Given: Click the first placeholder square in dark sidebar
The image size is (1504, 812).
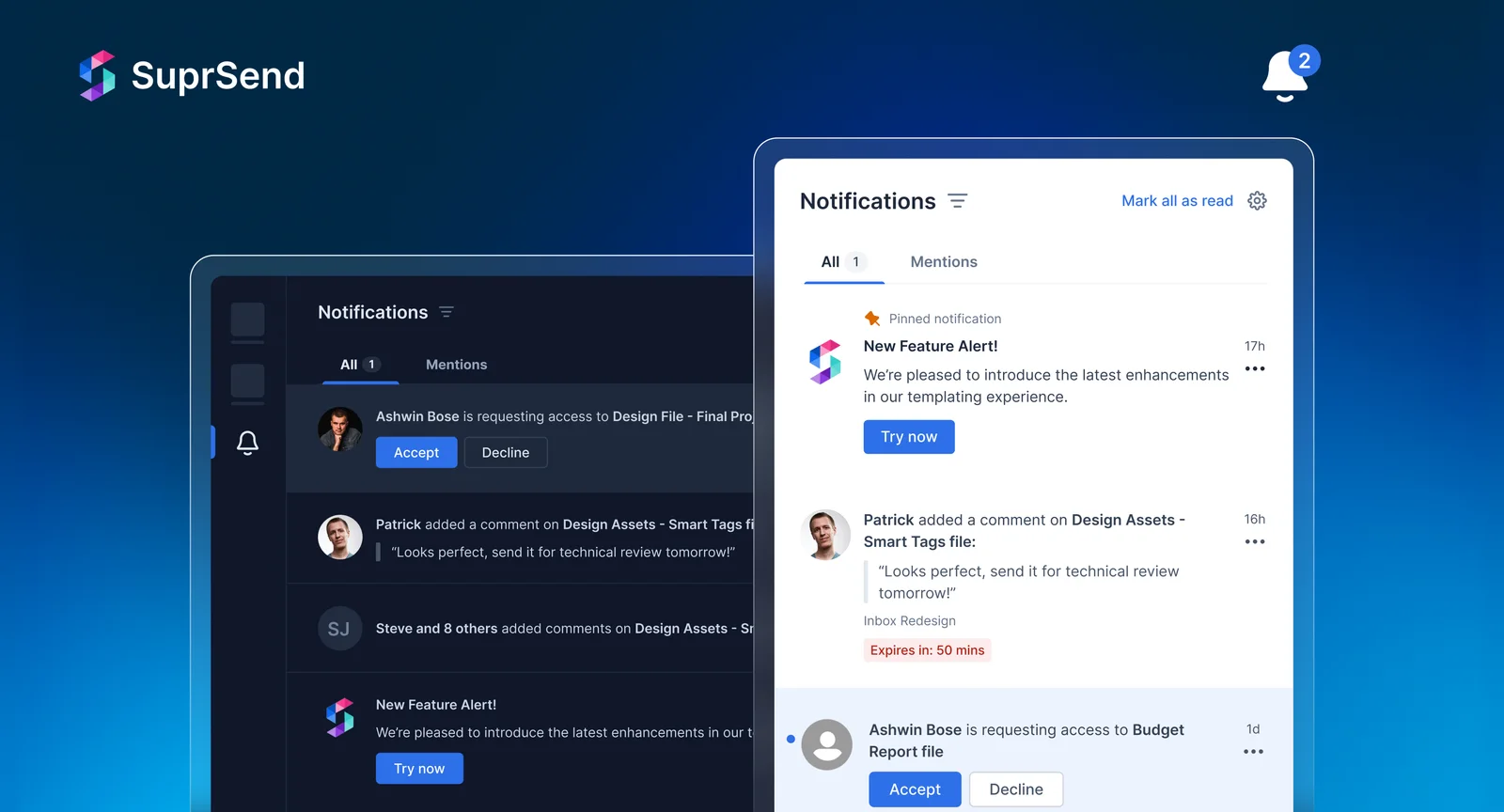Looking at the screenshot, I should coord(247,320).
